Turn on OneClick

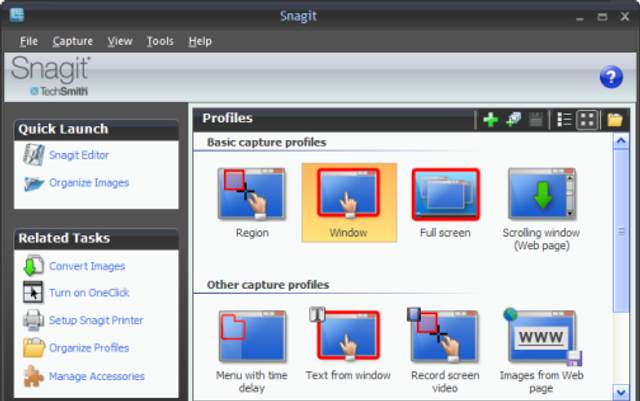tap(89, 293)
